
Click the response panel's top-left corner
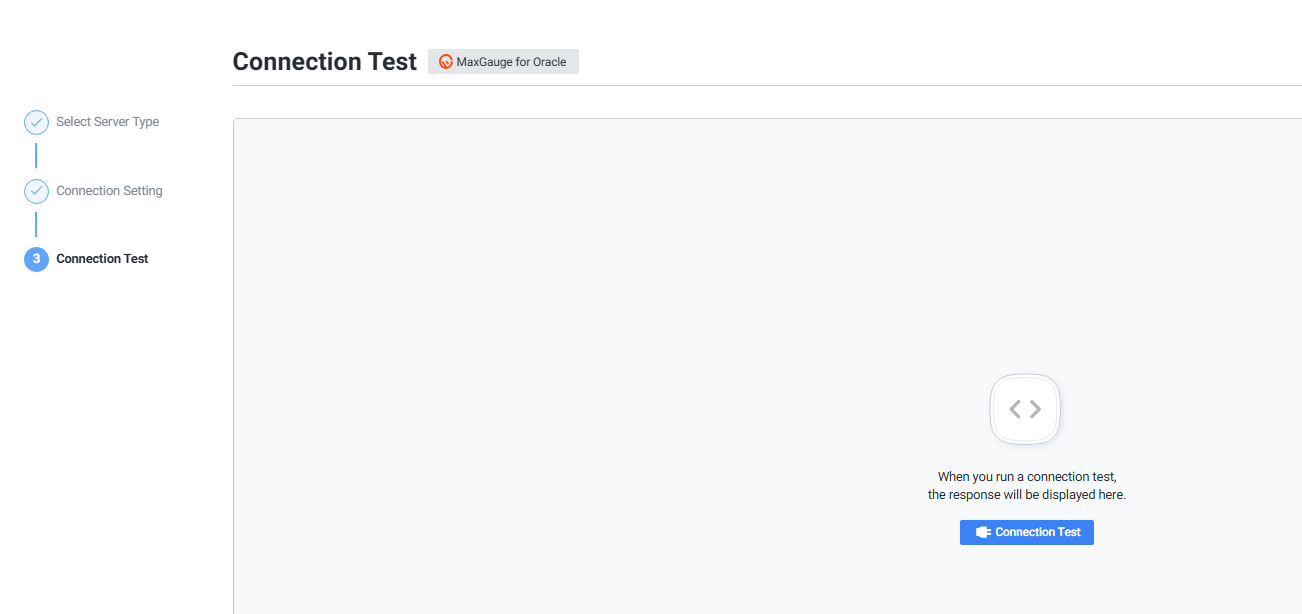pyautogui.click(x=236, y=122)
